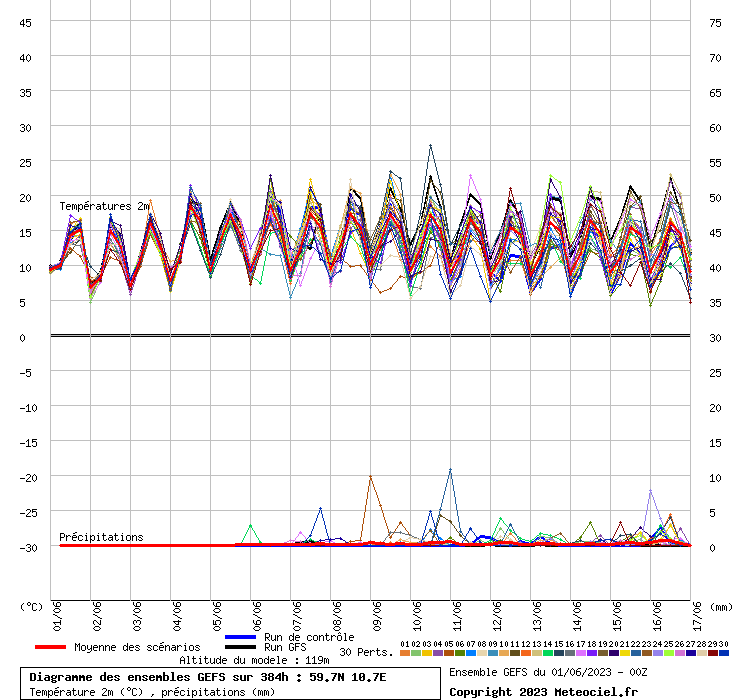Click the 03/06 date label
Screen dimensions: 740x700
click(x=137, y=616)
